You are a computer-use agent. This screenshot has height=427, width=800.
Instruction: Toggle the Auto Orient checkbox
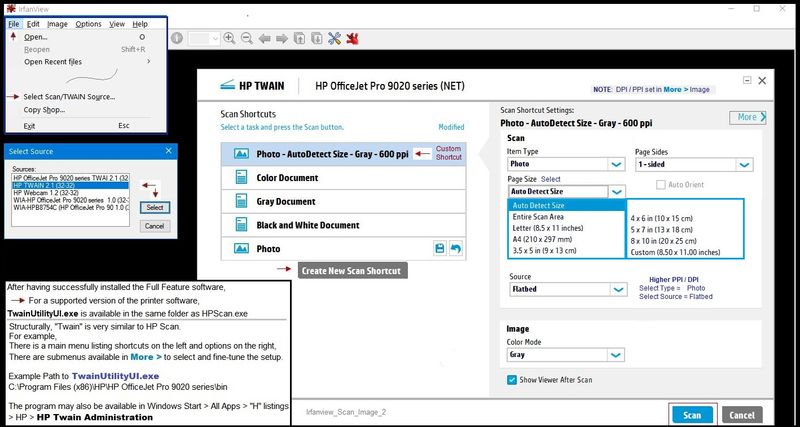coord(661,185)
